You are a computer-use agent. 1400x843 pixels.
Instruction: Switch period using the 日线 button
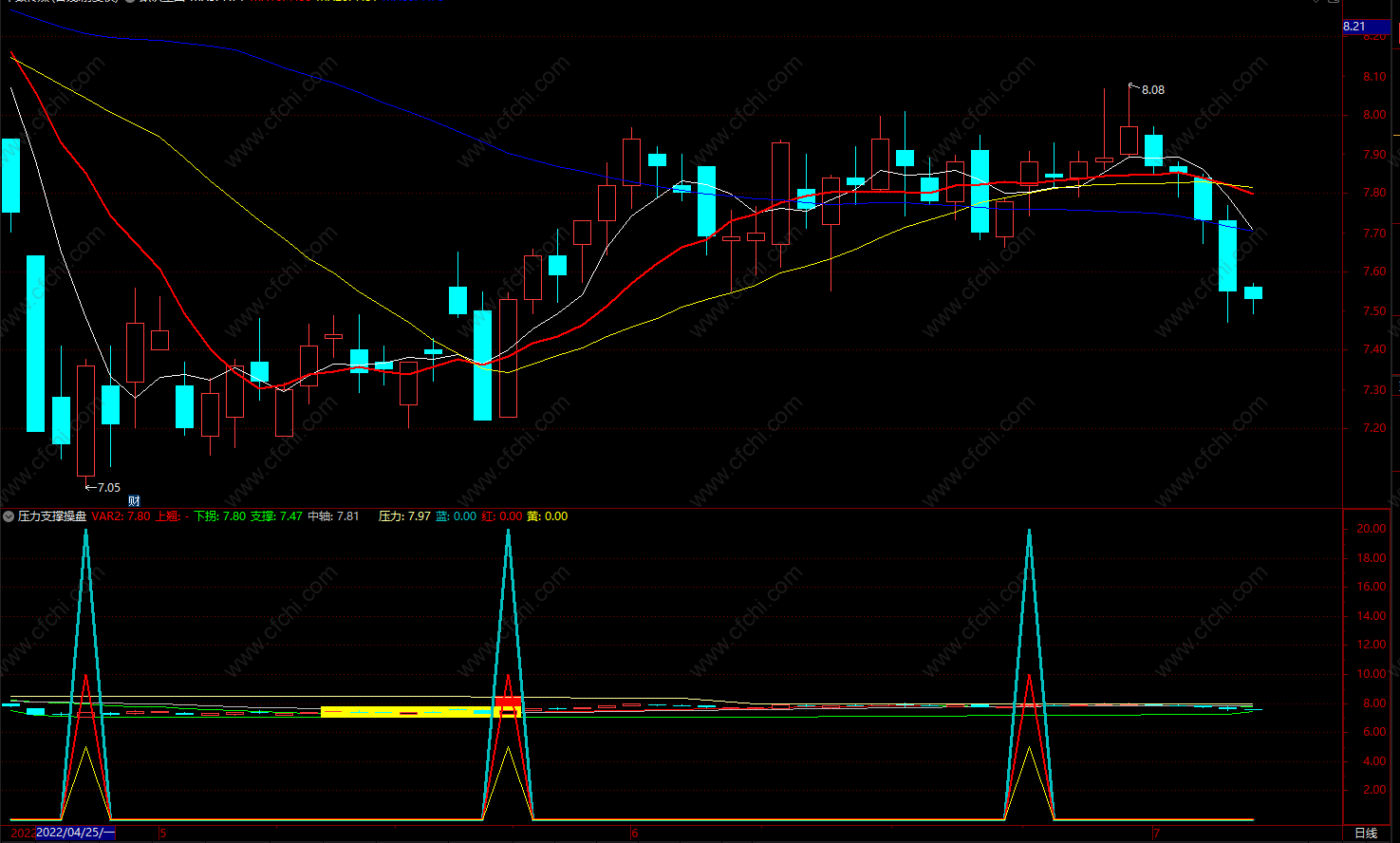point(1366,834)
